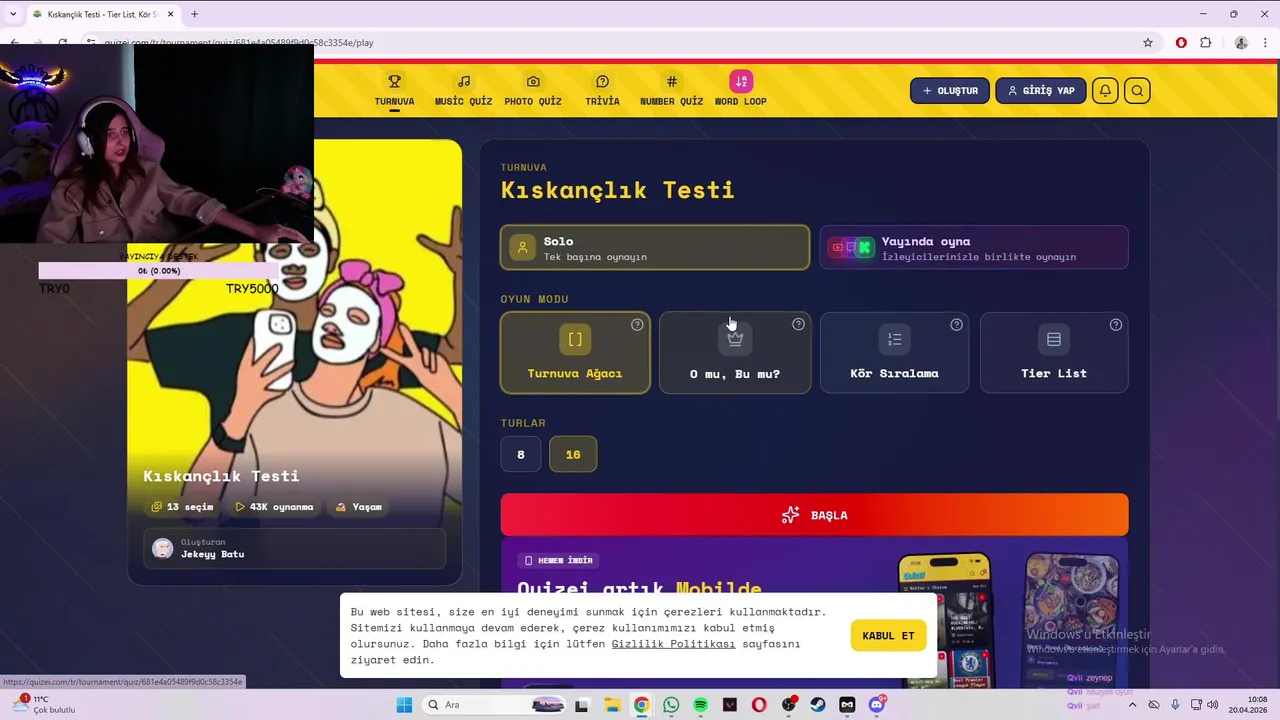Open Steam from the taskbar
Screen dimensions: 1280x720
point(818,705)
